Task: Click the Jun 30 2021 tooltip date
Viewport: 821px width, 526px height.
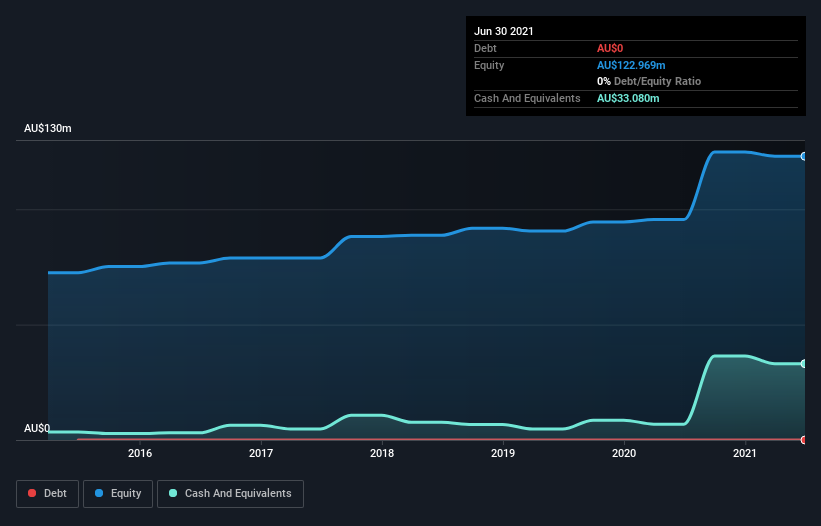Action: [x=504, y=31]
